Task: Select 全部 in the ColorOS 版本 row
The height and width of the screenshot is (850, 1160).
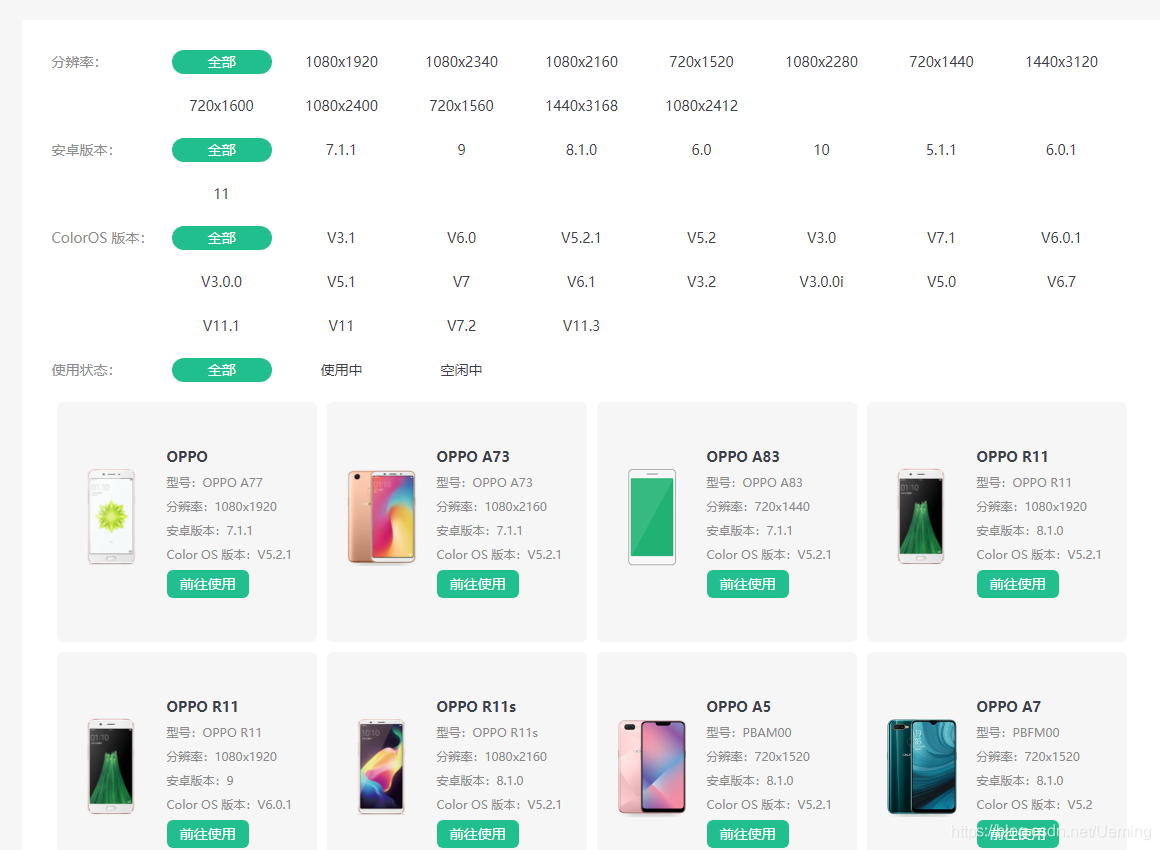Action: pos(222,238)
